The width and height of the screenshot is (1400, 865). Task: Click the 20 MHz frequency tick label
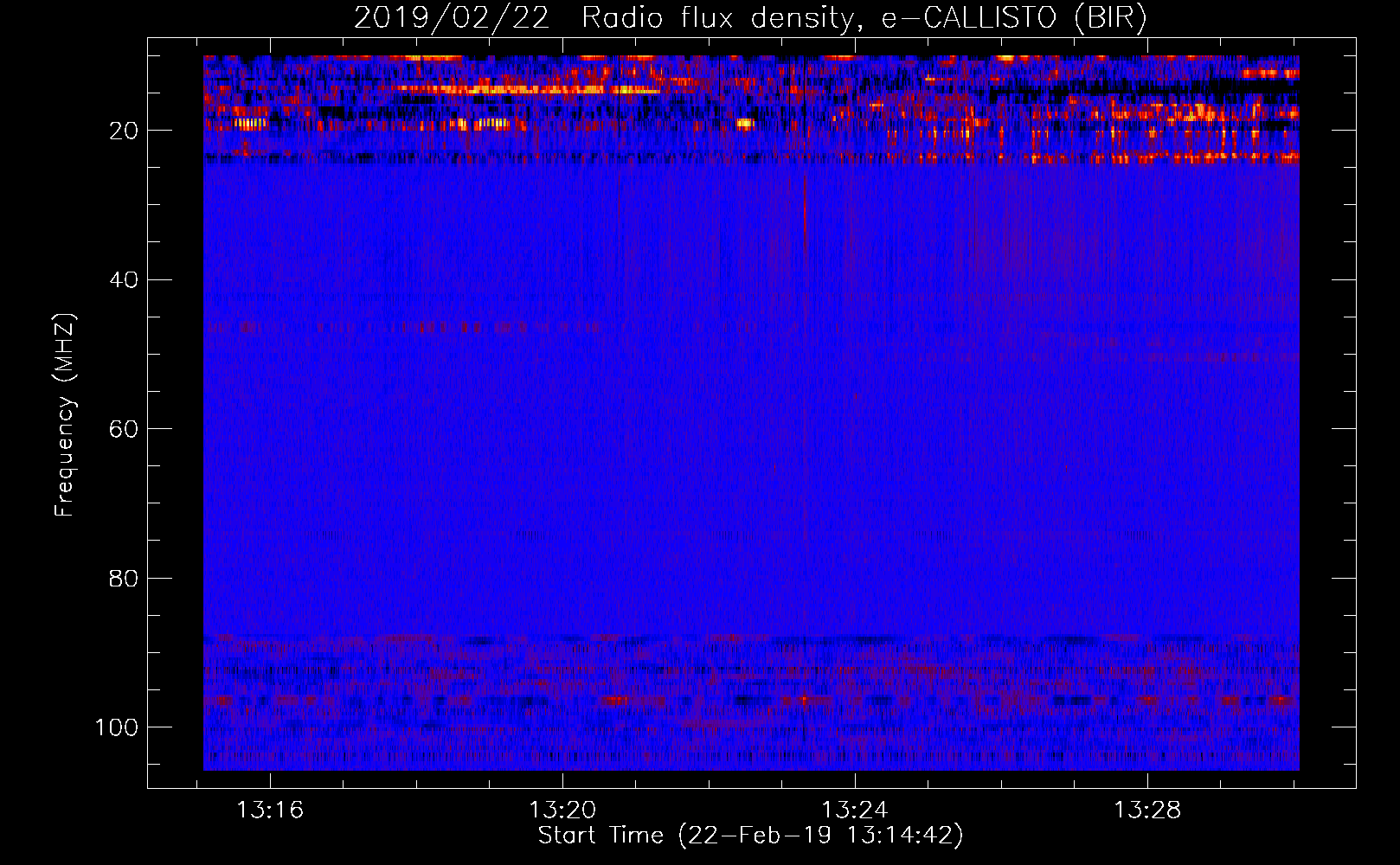coord(124,131)
